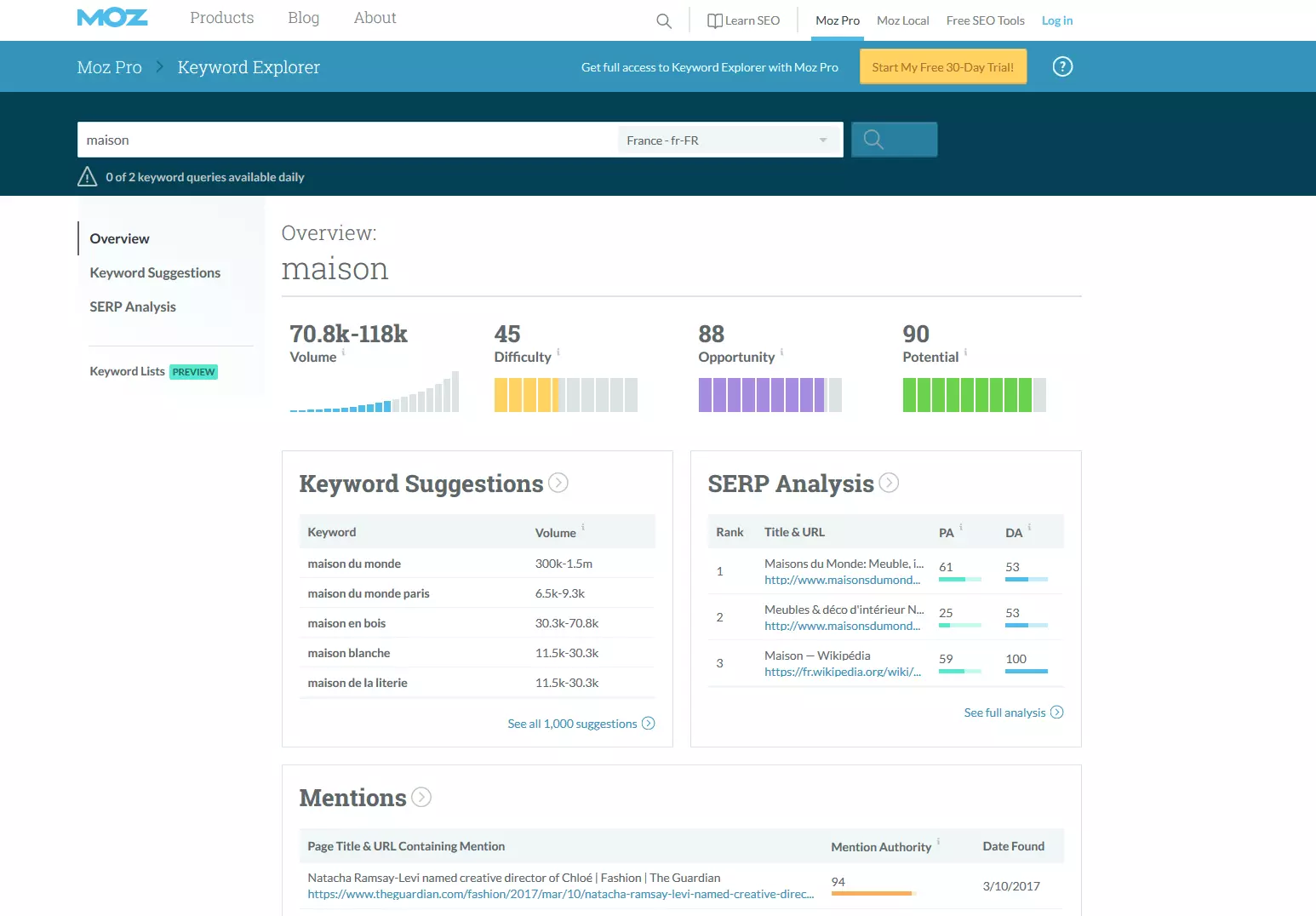This screenshot has width=1316, height=916.
Task: Click Mention Authority info icon
Action: click(938, 841)
